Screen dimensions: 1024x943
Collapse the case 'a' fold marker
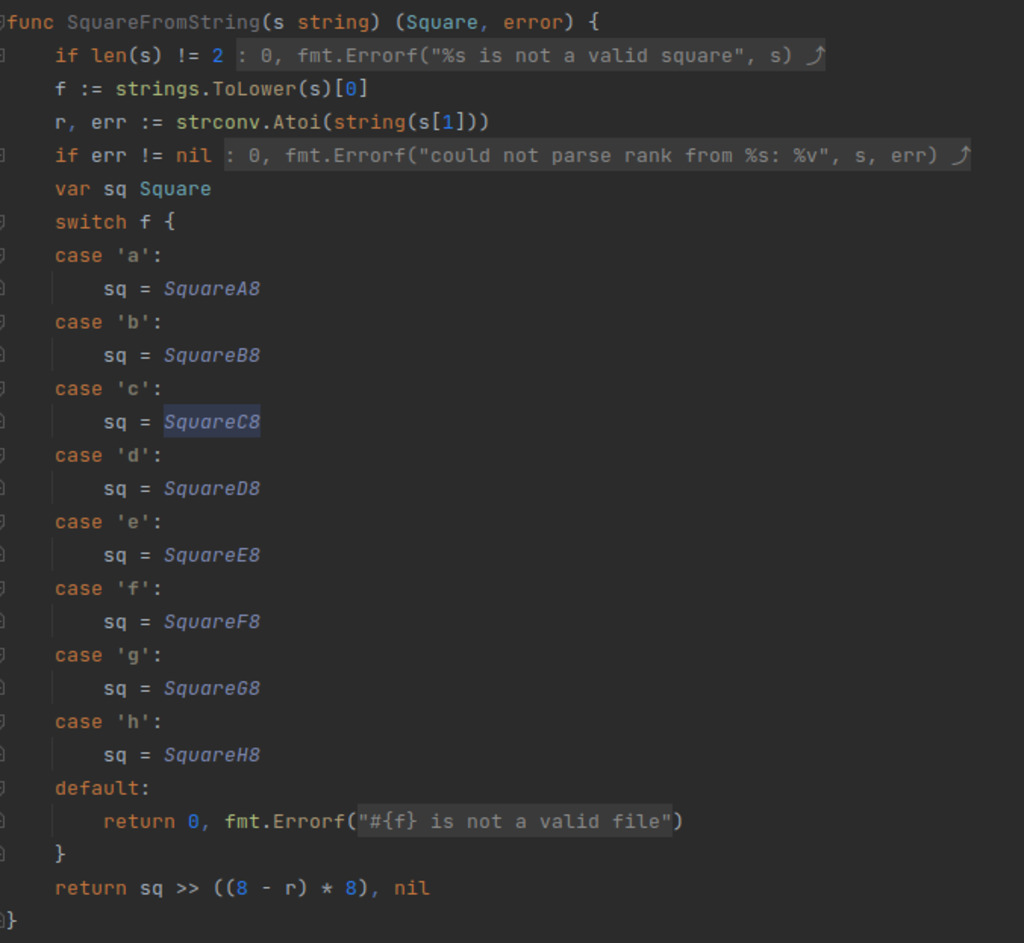(x=3, y=255)
